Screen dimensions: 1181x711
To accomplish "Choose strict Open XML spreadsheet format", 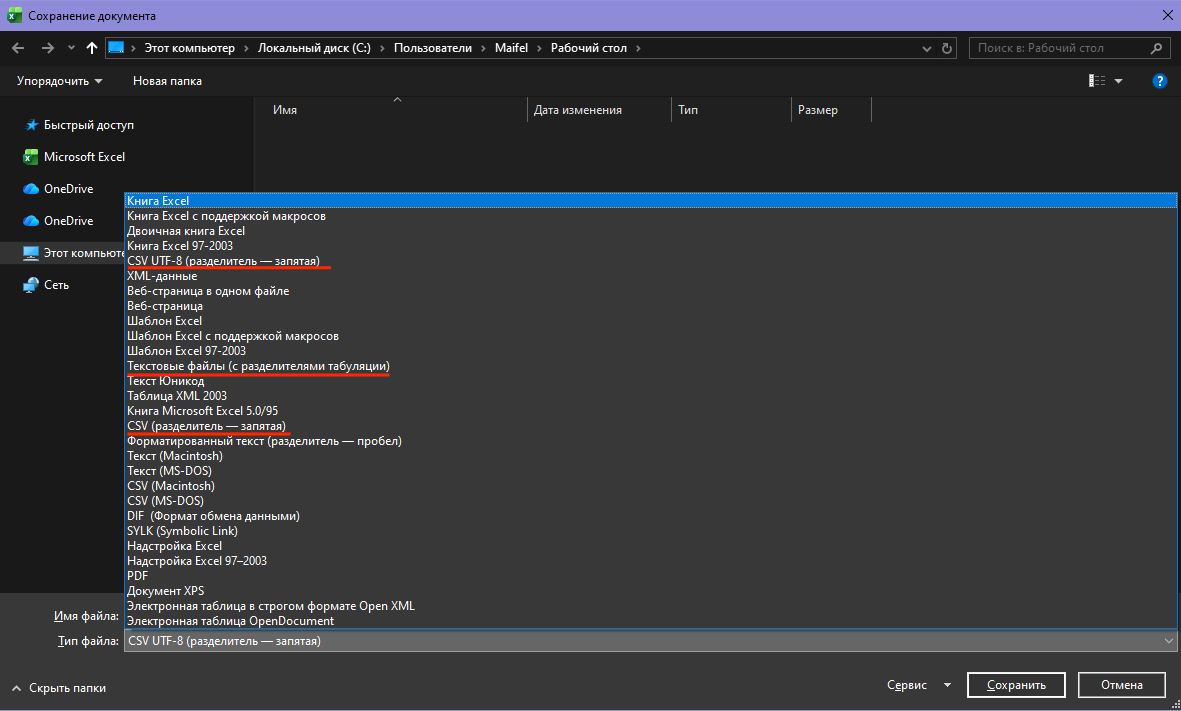I will pos(650,606).
